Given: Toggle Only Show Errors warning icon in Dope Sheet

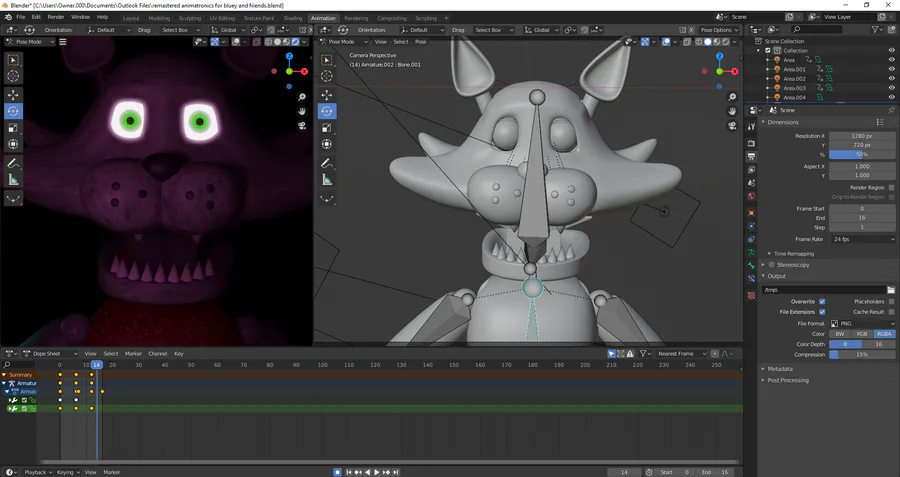Looking at the screenshot, I should point(630,354).
